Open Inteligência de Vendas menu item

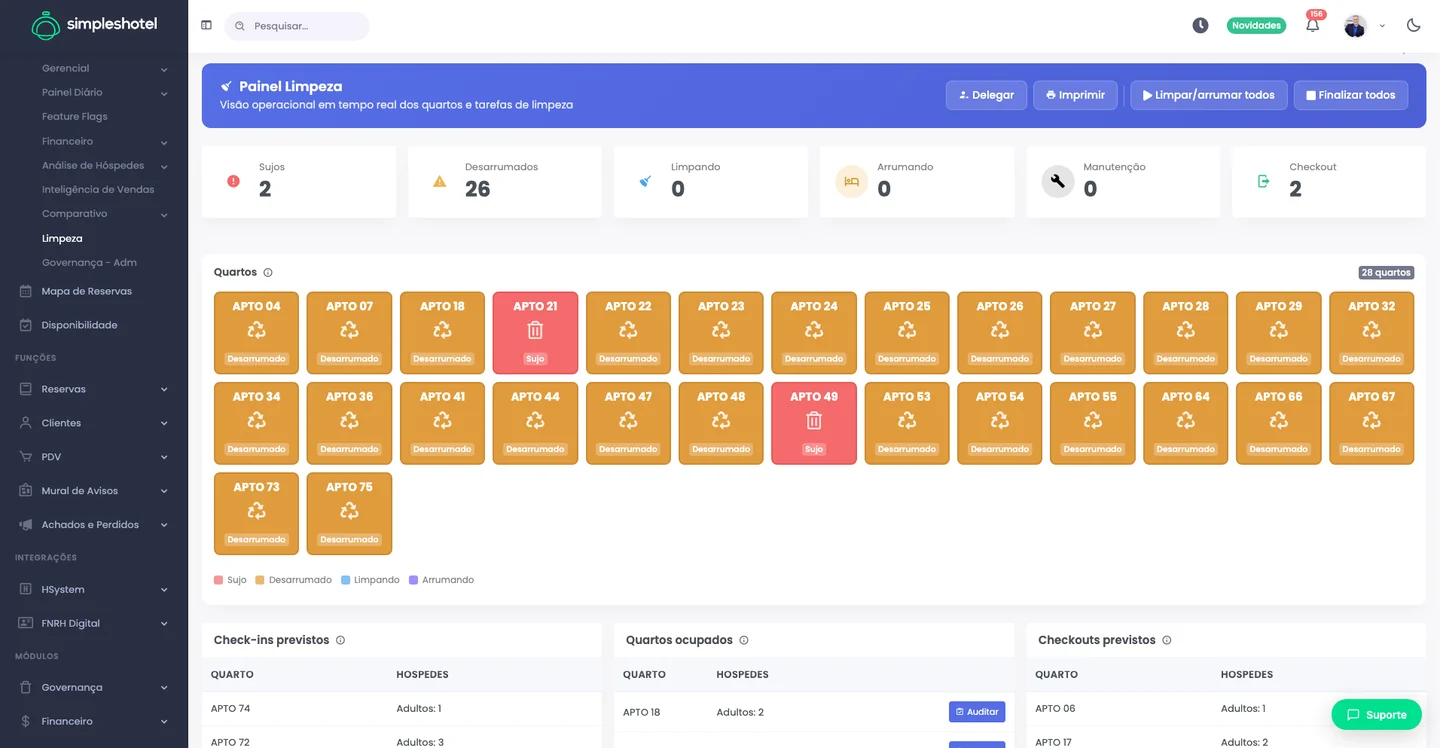tap(98, 190)
